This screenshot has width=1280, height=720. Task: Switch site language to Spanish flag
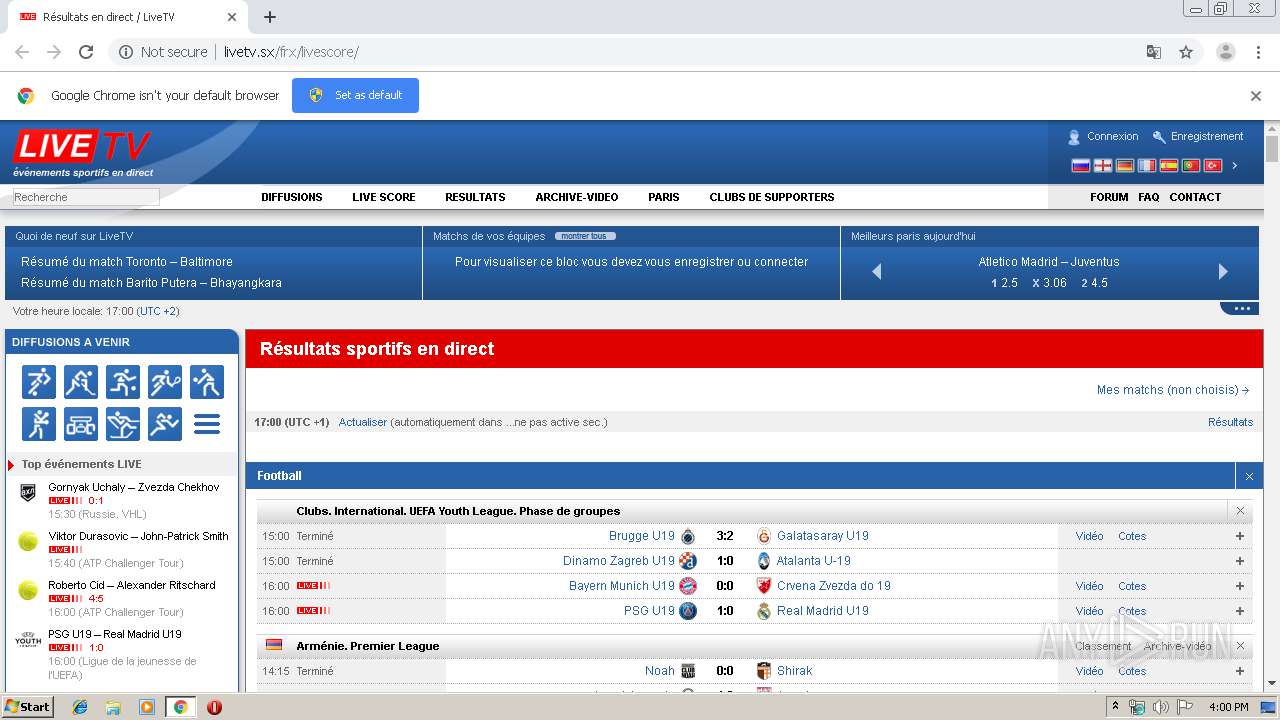[x=1168, y=166]
